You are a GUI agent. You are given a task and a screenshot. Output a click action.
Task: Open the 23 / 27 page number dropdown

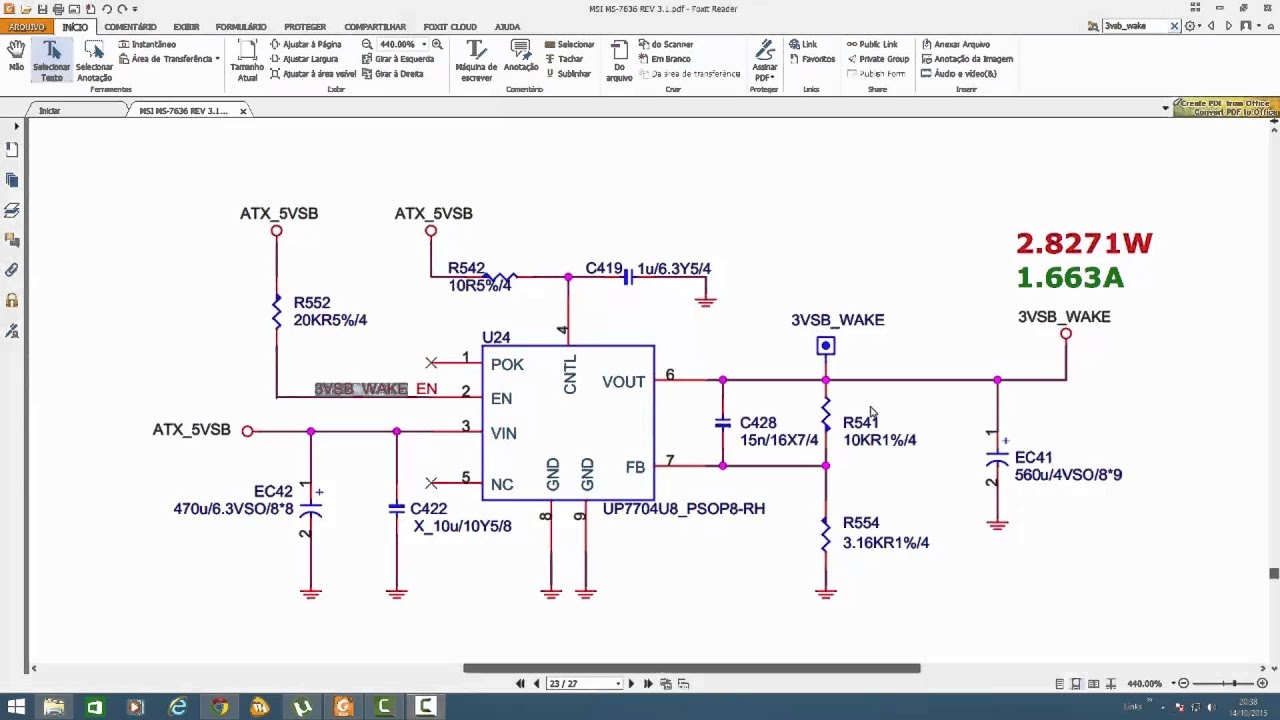[x=618, y=684]
